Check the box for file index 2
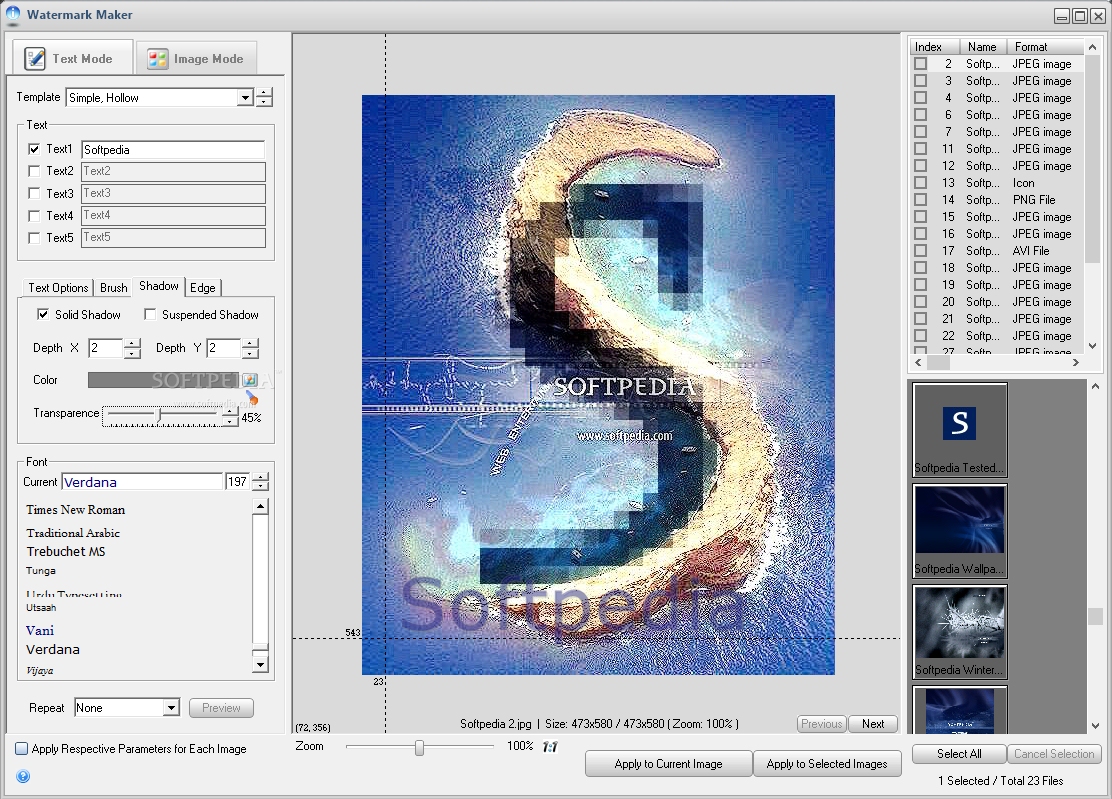This screenshot has width=1112, height=799. [921, 64]
